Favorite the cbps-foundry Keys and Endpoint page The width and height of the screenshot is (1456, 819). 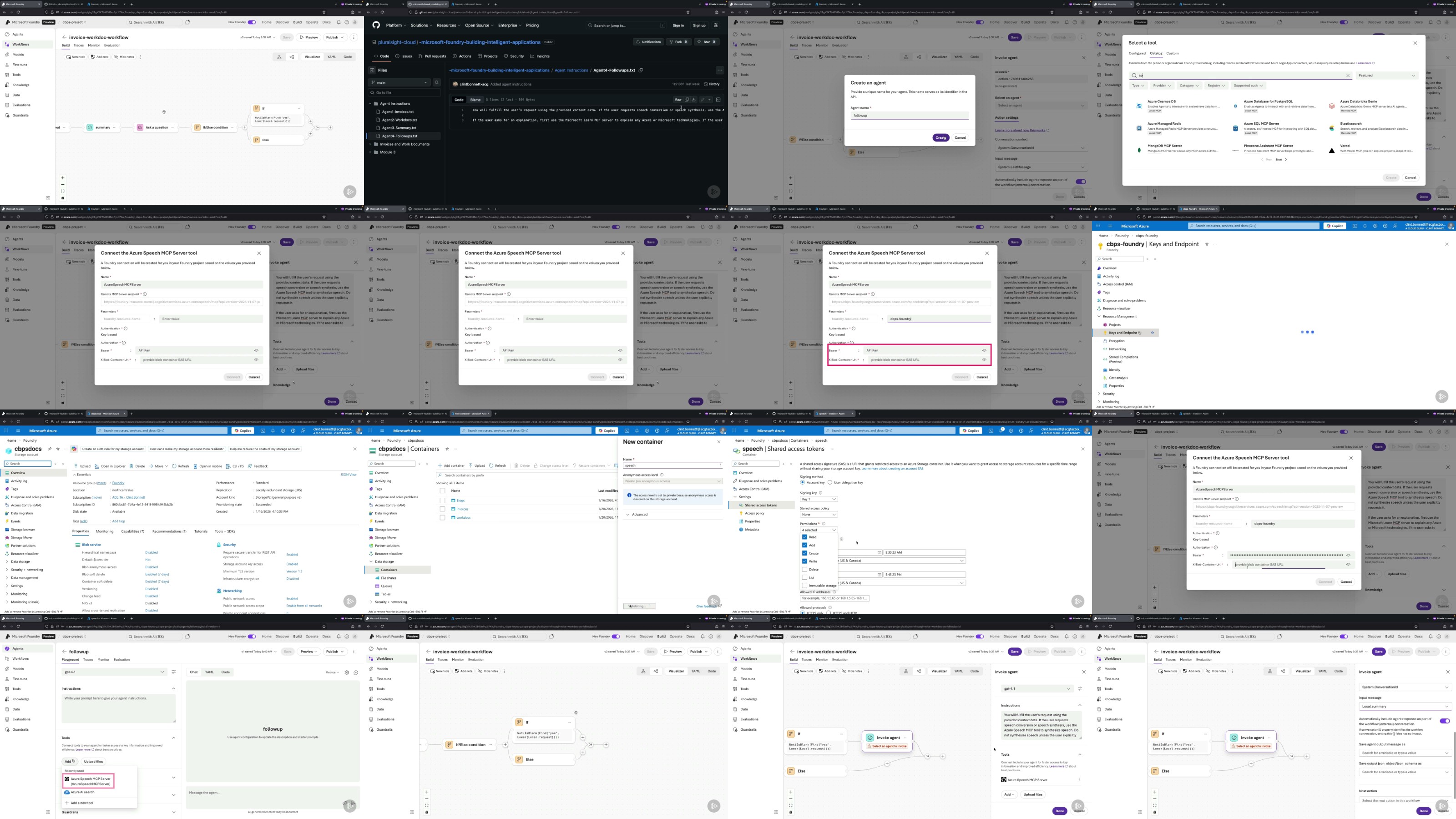tap(1206, 244)
